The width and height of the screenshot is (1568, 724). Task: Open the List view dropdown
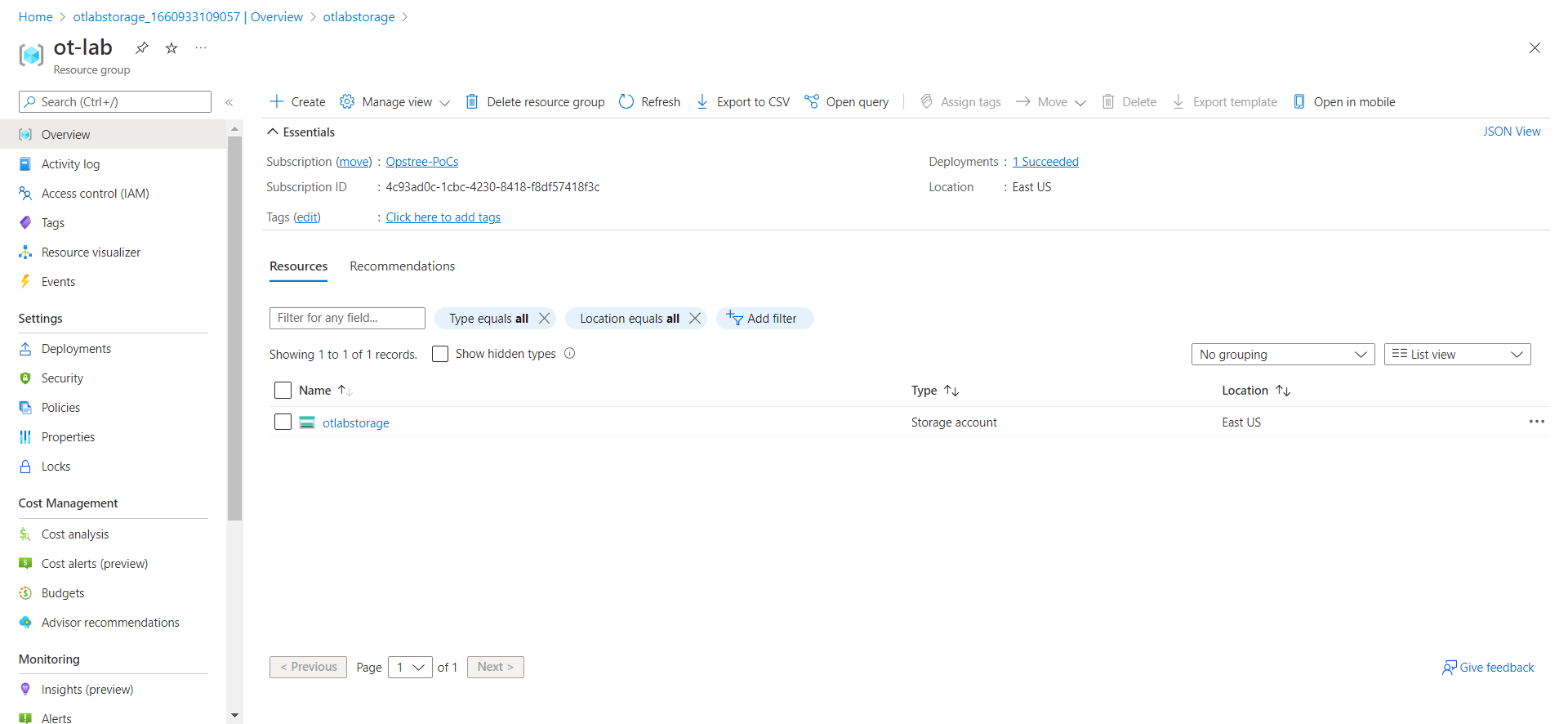[1458, 354]
